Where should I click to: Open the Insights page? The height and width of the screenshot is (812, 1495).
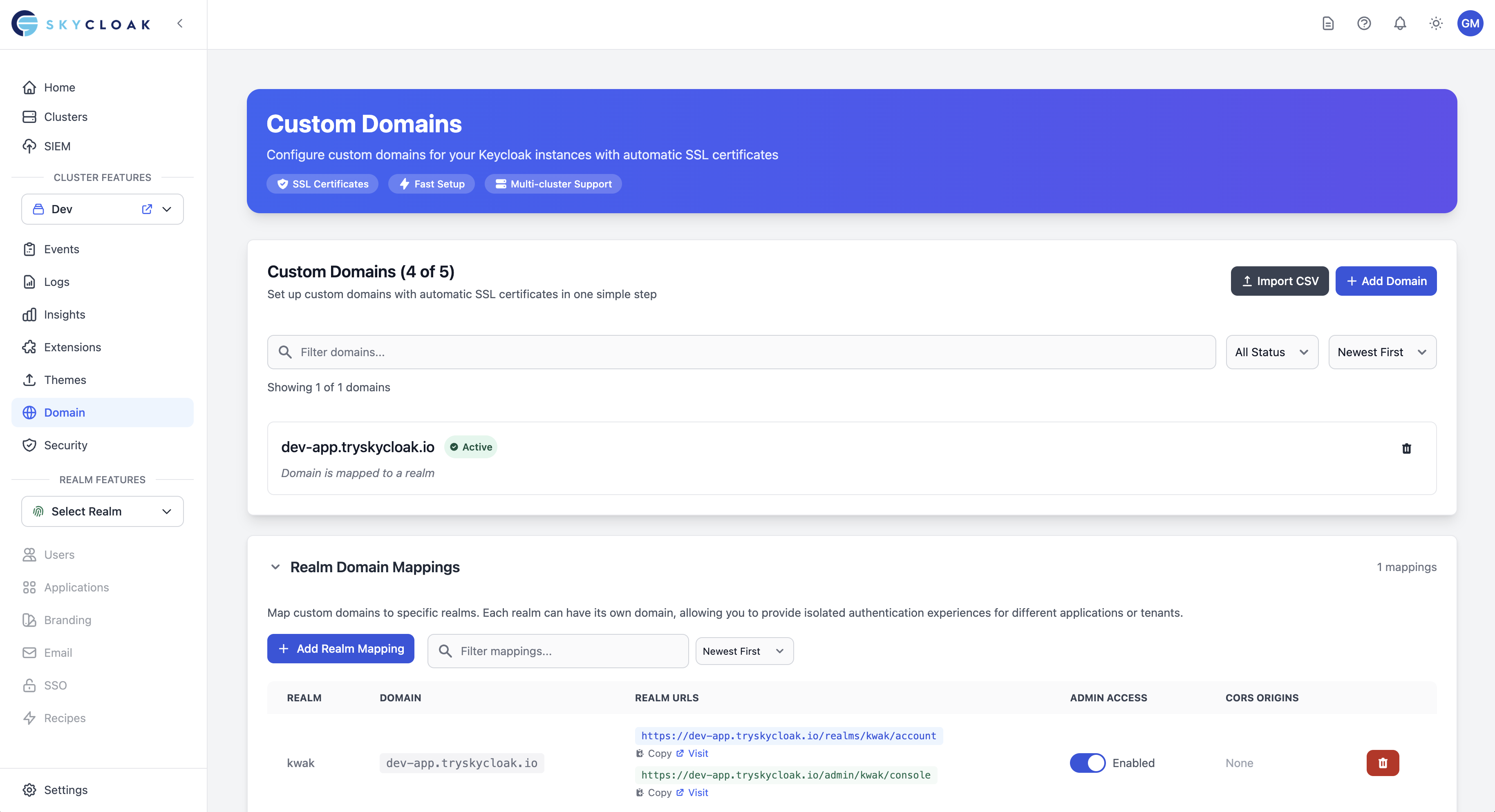point(65,315)
